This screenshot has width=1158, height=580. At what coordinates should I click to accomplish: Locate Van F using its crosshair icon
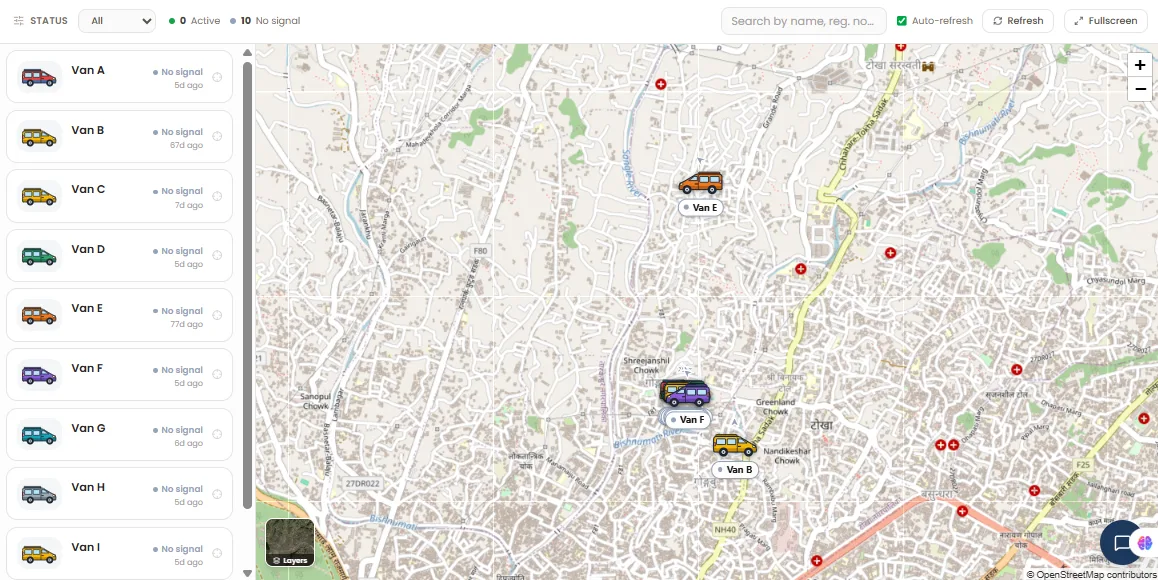click(x=217, y=375)
